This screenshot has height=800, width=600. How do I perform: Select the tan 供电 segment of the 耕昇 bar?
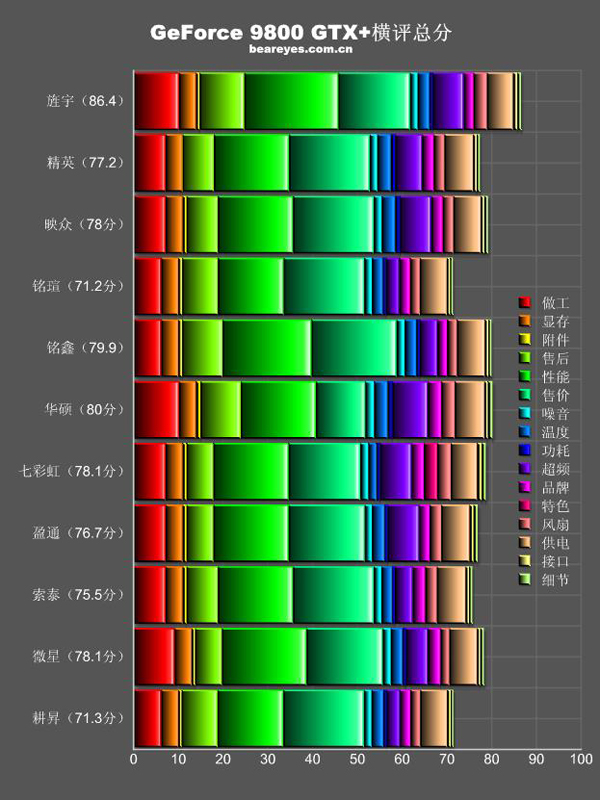point(434,718)
